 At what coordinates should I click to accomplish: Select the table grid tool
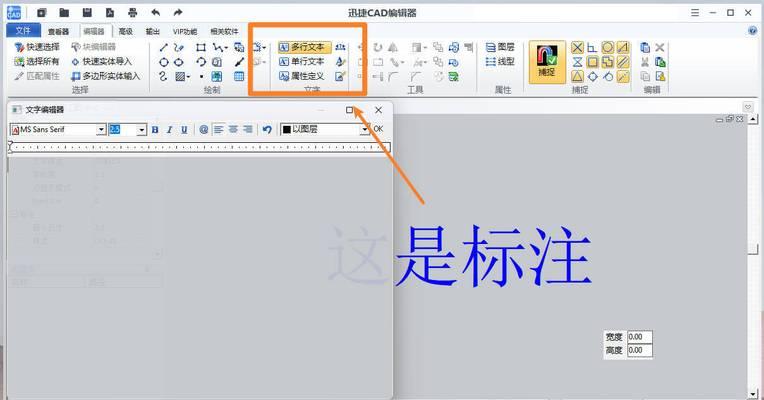pos(239,76)
